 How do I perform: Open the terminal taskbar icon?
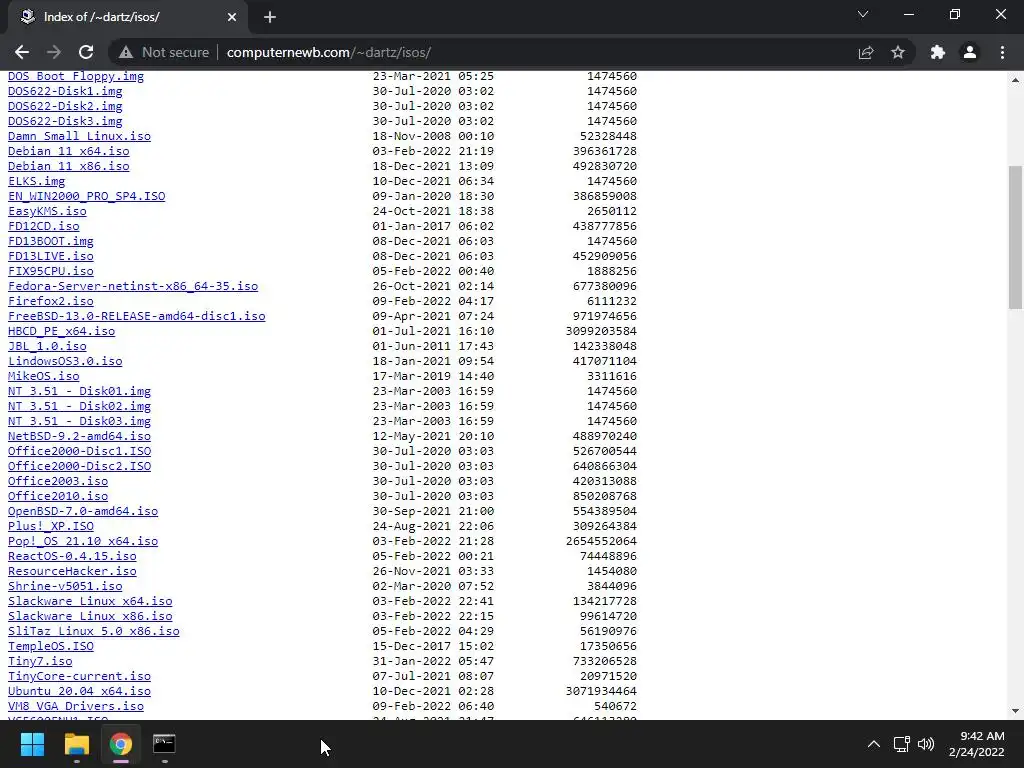point(164,744)
